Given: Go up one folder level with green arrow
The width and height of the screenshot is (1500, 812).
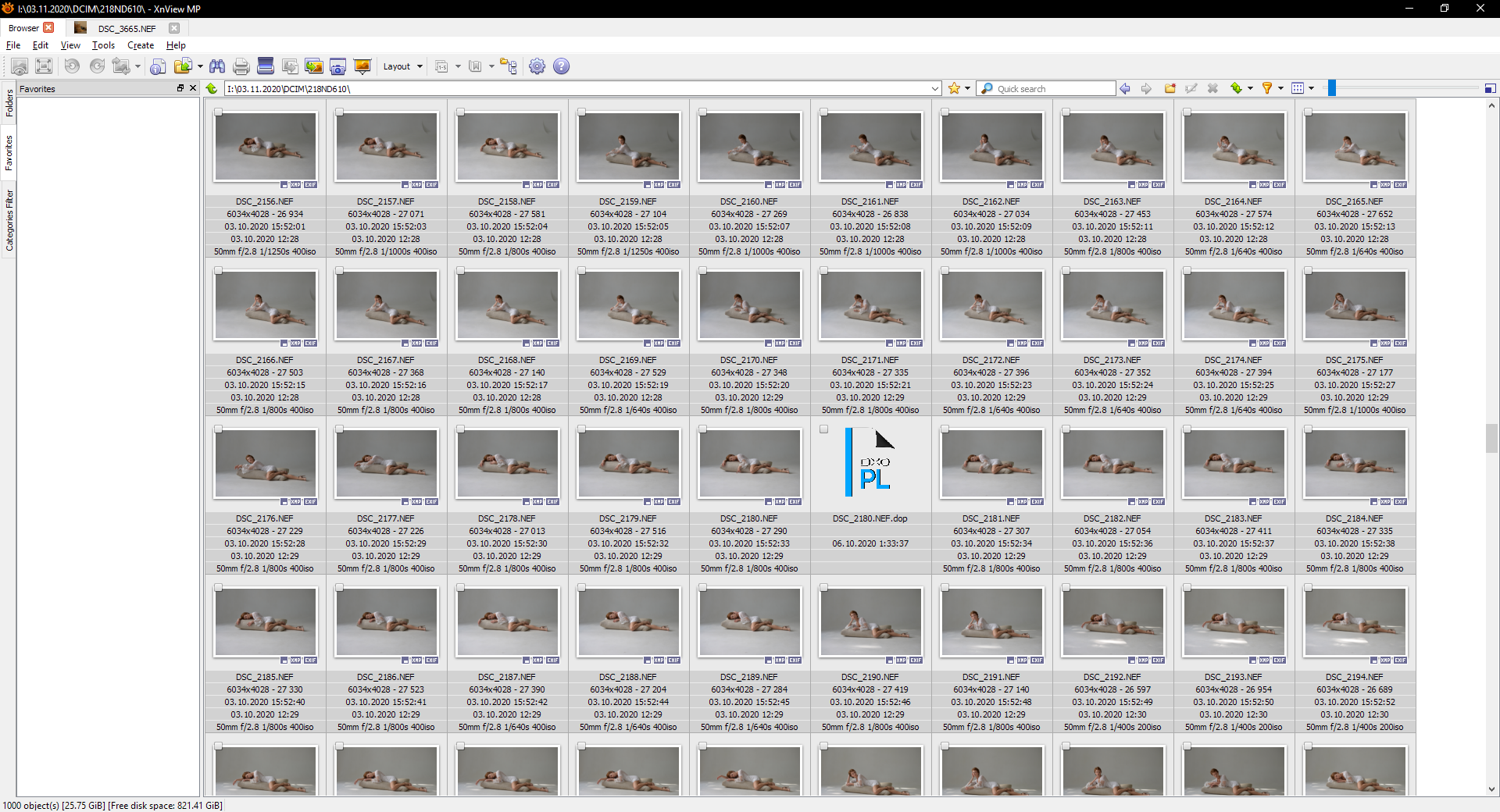Looking at the screenshot, I should point(212,88).
